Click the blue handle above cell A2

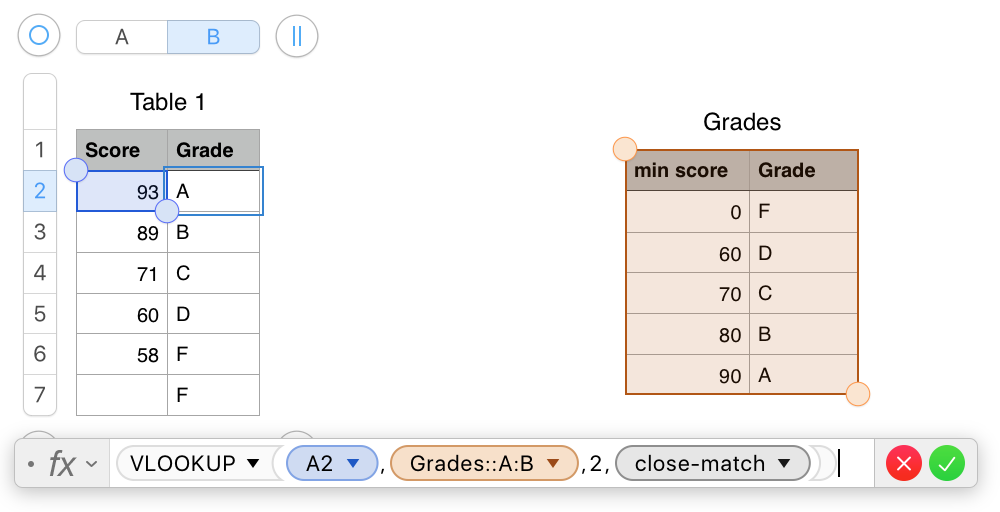click(x=77, y=170)
